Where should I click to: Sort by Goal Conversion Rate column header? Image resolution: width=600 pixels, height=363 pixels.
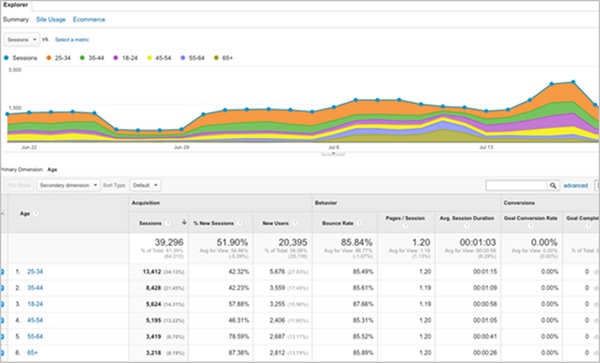(x=530, y=218)
